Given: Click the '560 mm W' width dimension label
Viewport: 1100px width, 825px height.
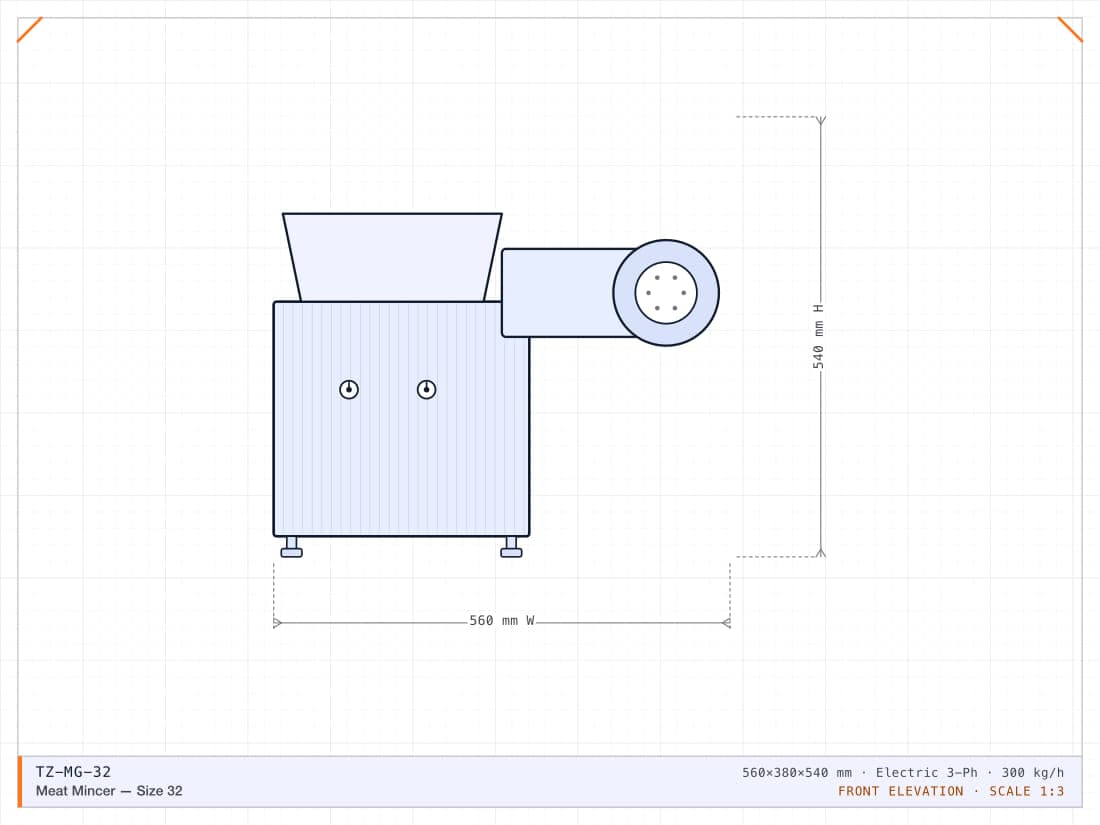Looking at the screenshot, I should coord(502,621).
